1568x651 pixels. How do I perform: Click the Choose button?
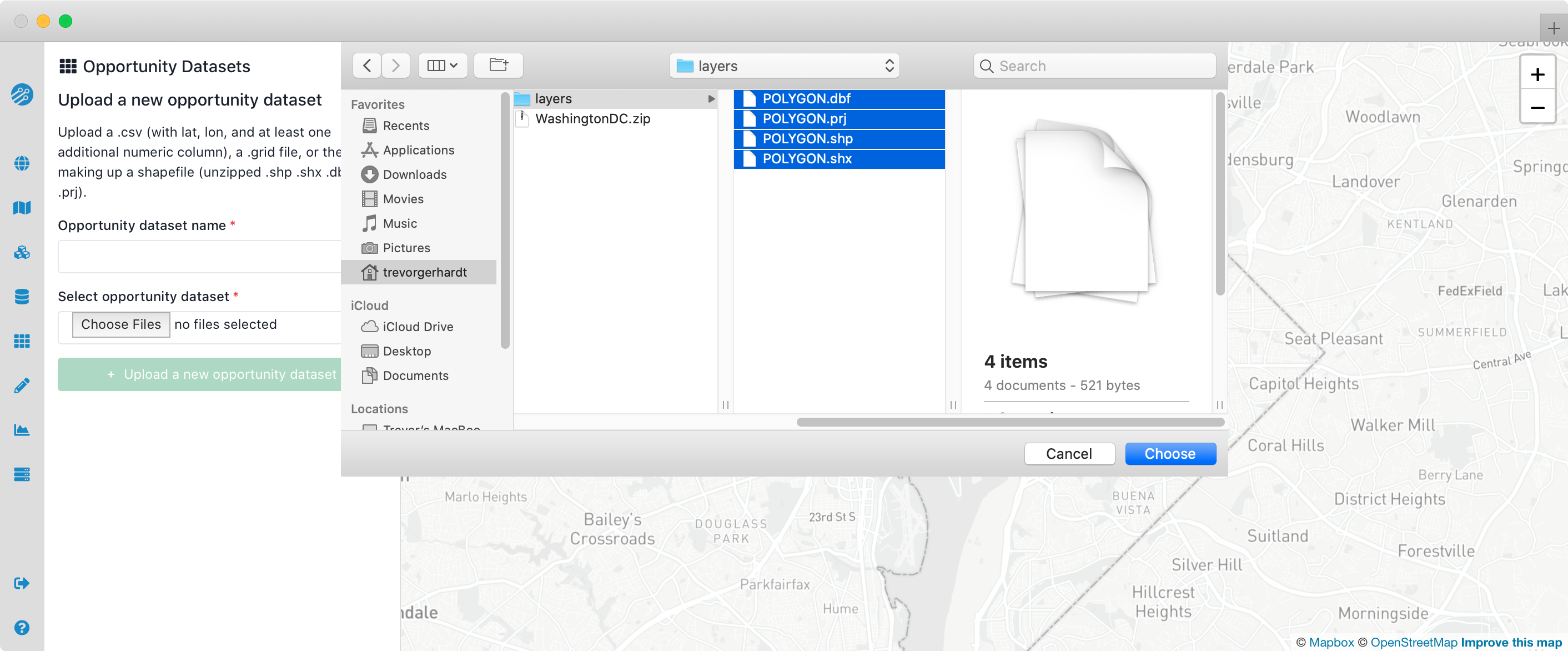pyautogui.click(x=1170, y=453)
